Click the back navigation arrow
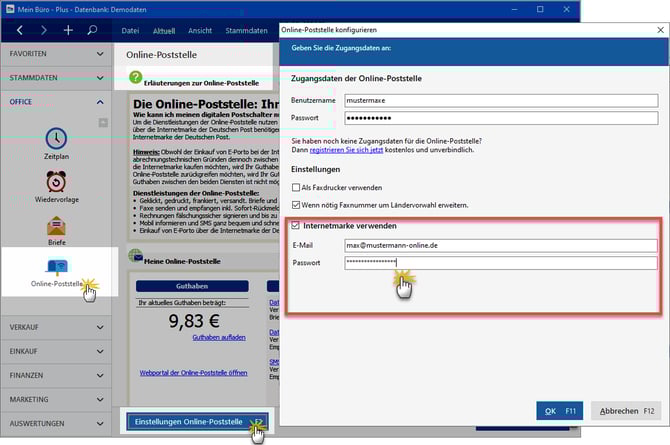 coord(20,30)
